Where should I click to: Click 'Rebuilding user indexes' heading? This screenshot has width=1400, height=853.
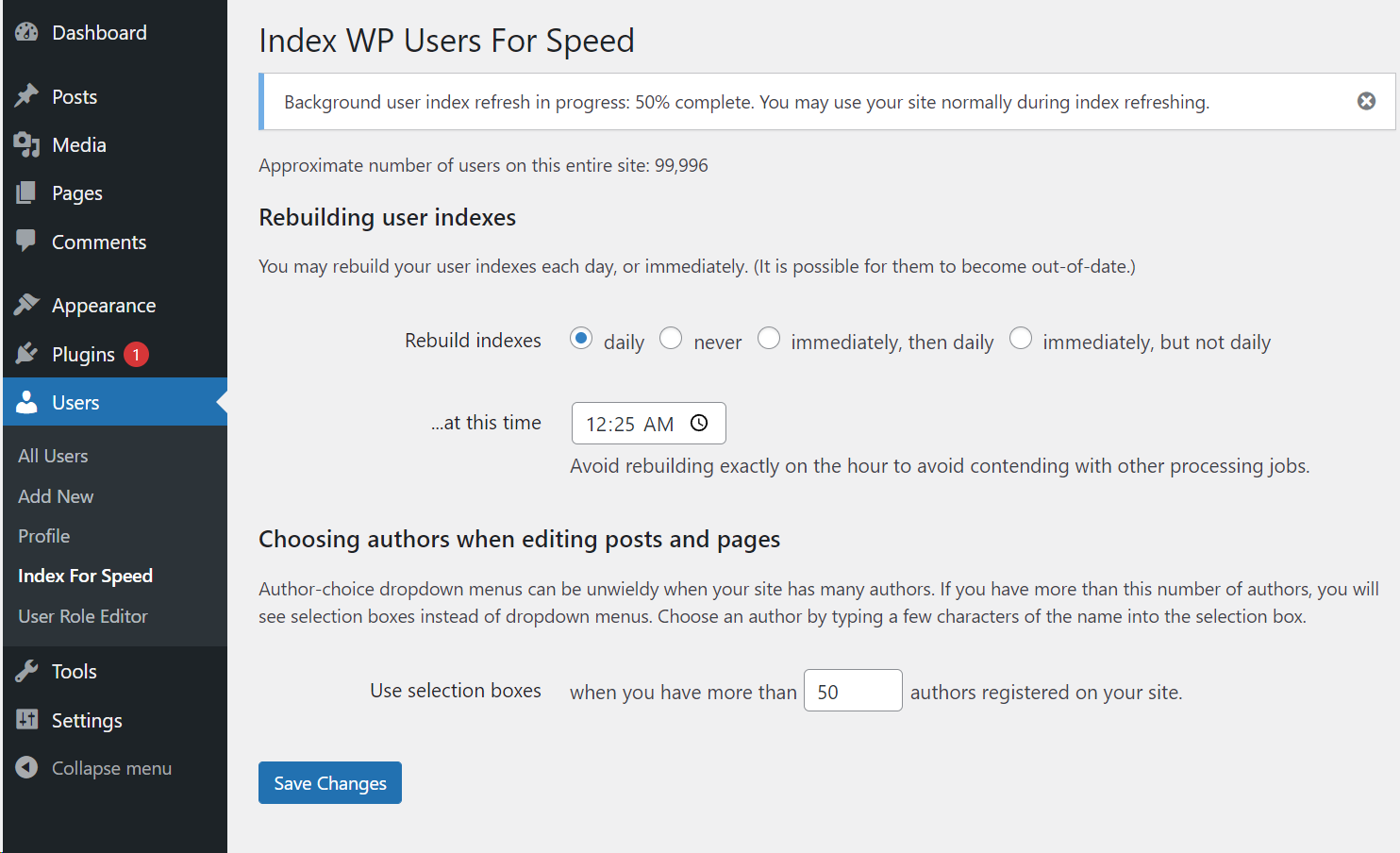tap(387, 217)
